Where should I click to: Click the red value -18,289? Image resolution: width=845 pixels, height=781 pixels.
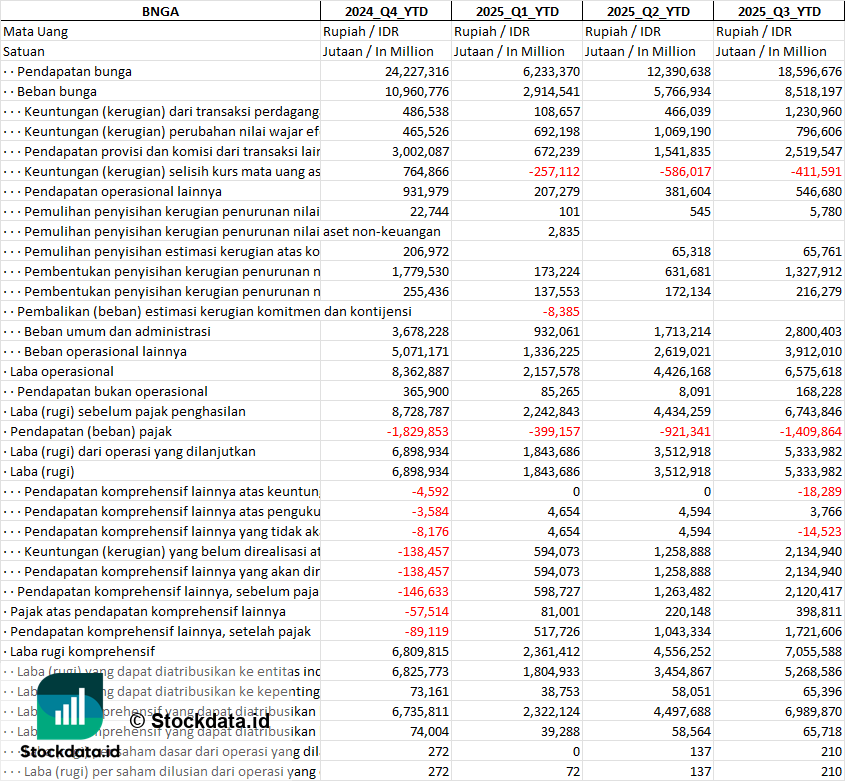coord(820,491)
